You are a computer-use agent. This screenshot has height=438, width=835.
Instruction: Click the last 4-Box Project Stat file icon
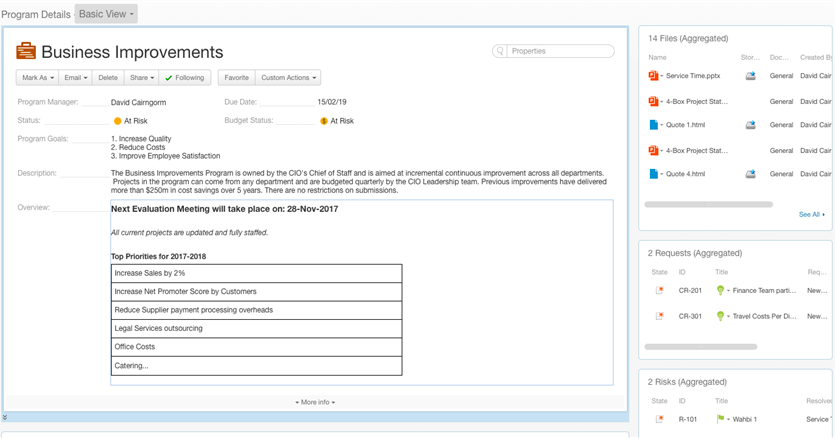(653, 150)
